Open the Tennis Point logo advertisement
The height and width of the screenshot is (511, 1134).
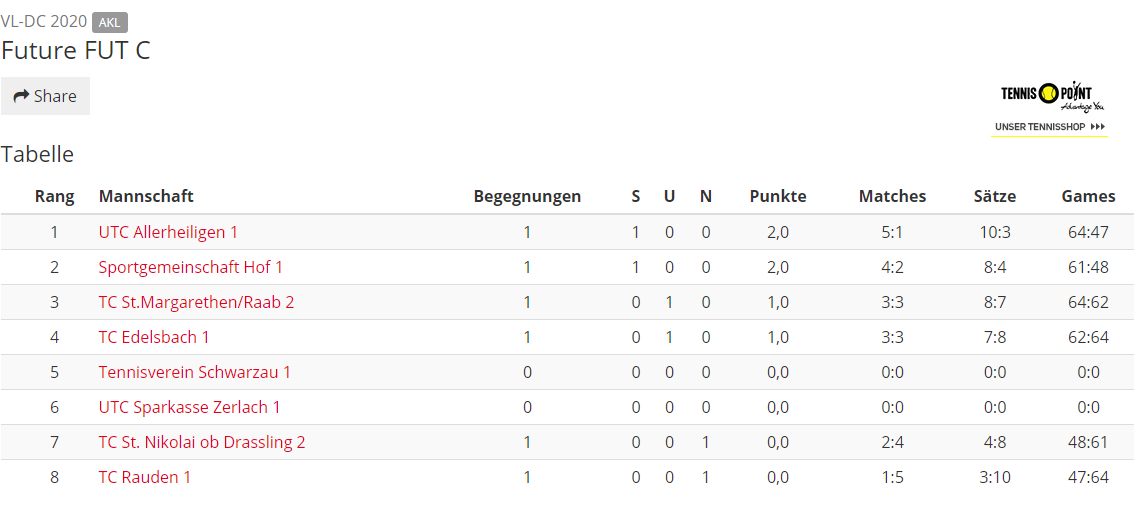[1051, 95]
